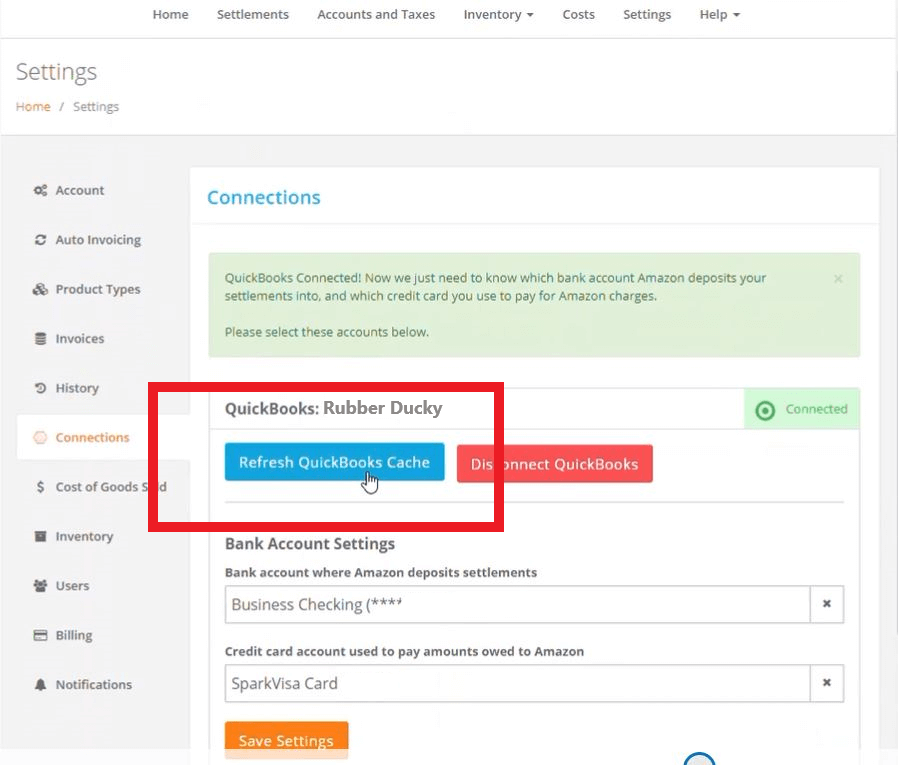Click the Settings breadcrumb text

point(96,107)
